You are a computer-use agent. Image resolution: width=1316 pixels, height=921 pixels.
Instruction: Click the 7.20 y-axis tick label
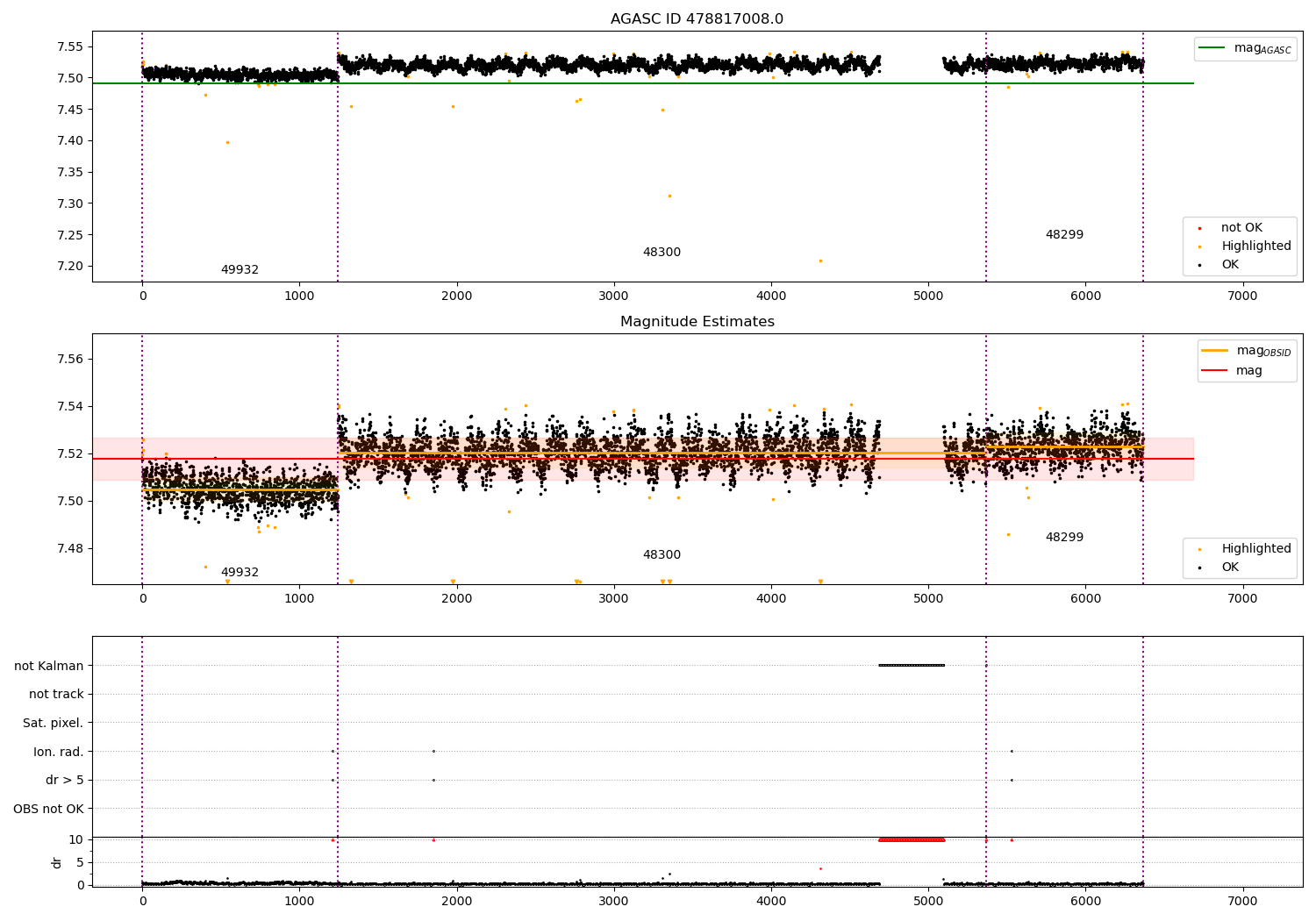pyautogui.click(x=69, y=266)
